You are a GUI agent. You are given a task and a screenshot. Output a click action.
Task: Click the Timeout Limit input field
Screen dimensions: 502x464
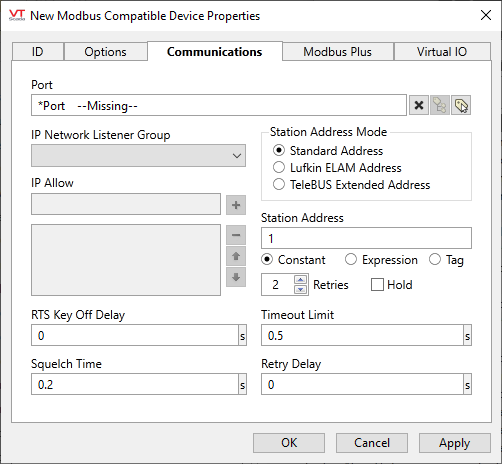click(x=363, y=335)
